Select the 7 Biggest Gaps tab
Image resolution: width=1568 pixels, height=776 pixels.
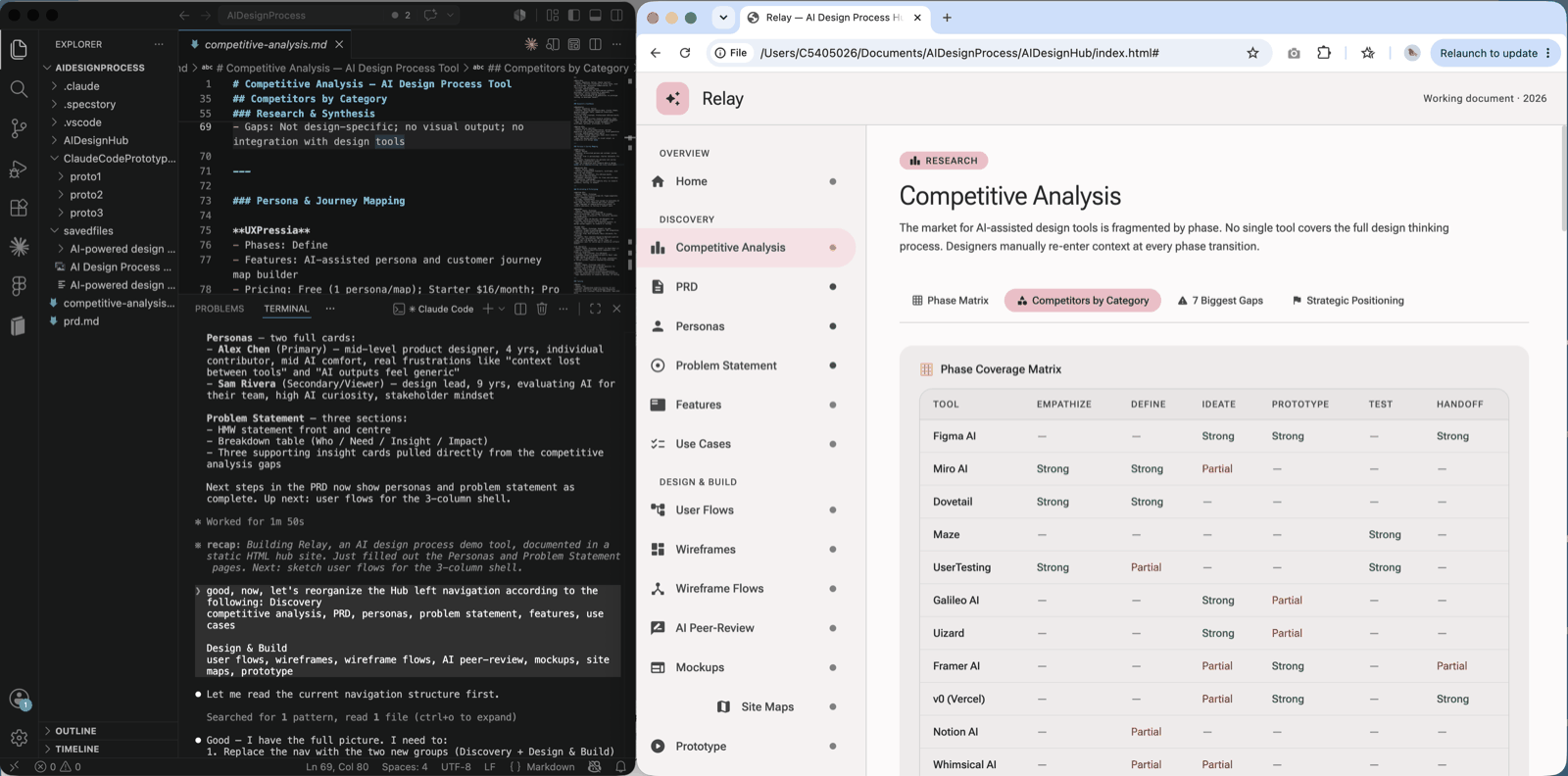point(1220,301)
